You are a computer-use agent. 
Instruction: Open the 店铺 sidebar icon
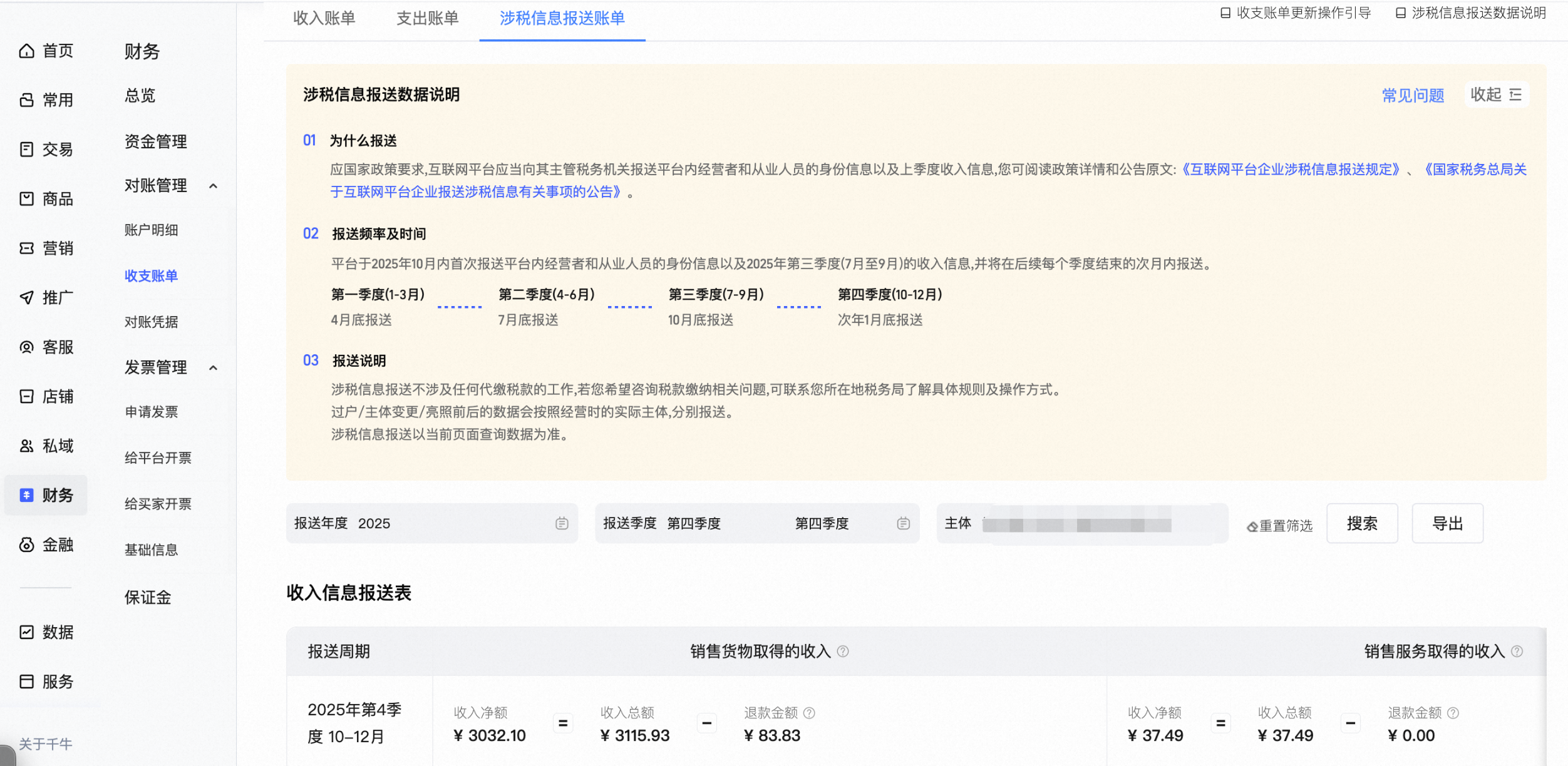[26, 396]
